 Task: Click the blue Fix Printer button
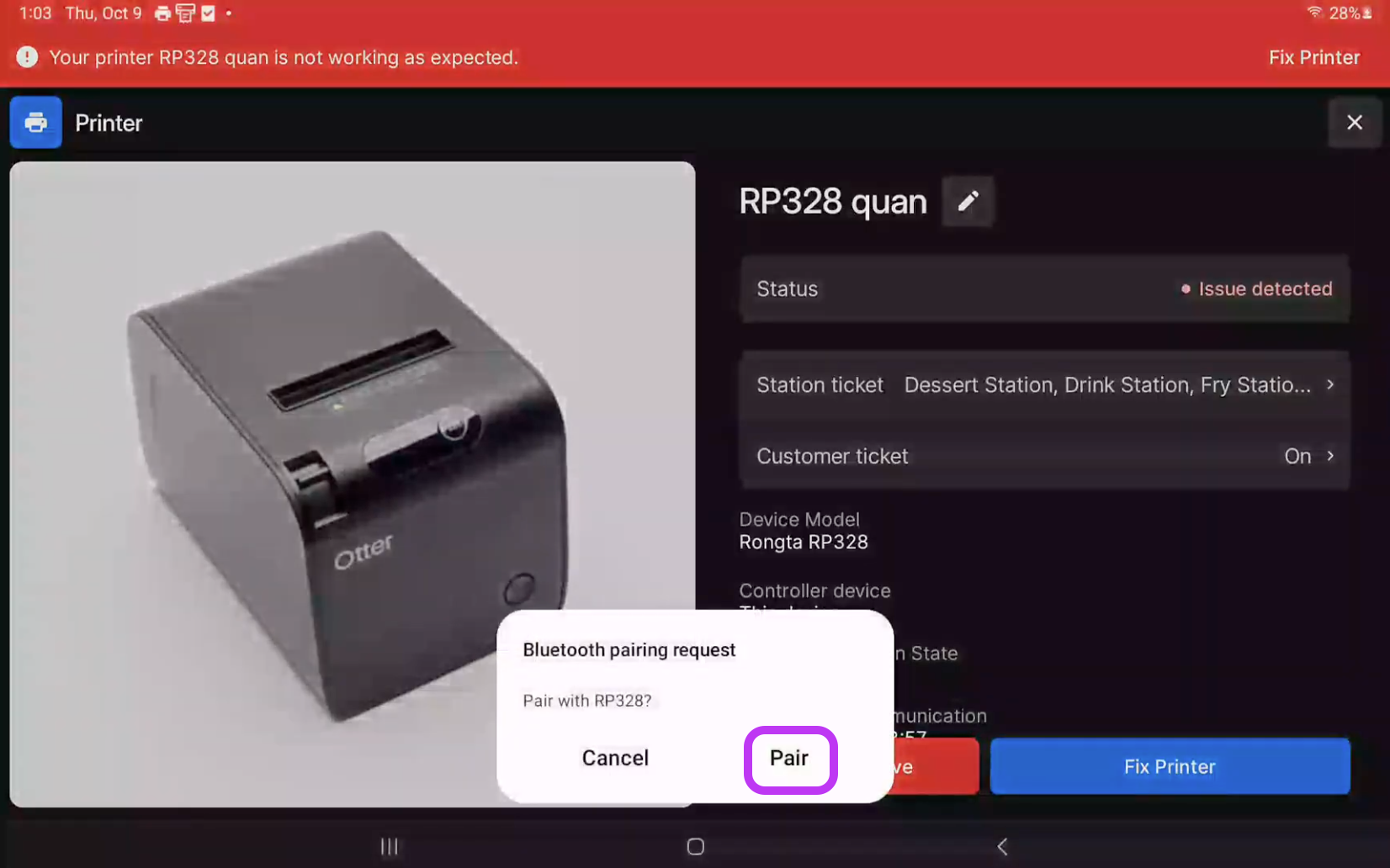(1170, 766)
